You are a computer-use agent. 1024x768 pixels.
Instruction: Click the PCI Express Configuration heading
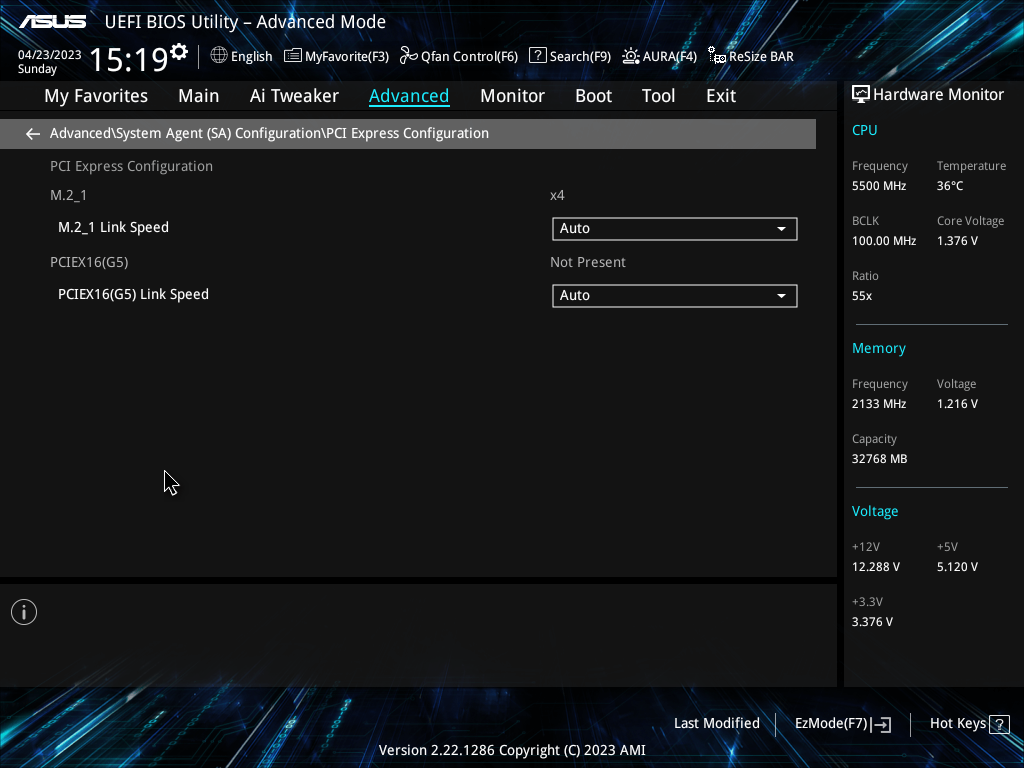coord(131,167)
